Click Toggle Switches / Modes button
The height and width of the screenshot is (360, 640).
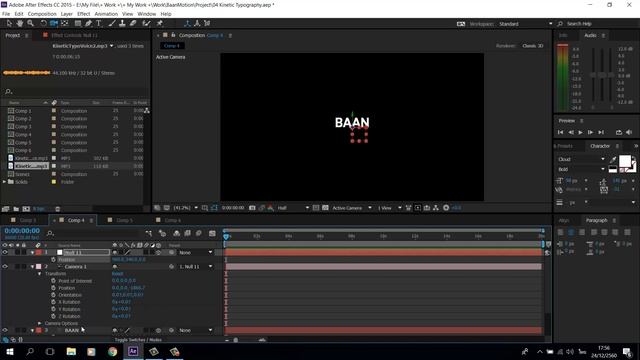(138, 340)
